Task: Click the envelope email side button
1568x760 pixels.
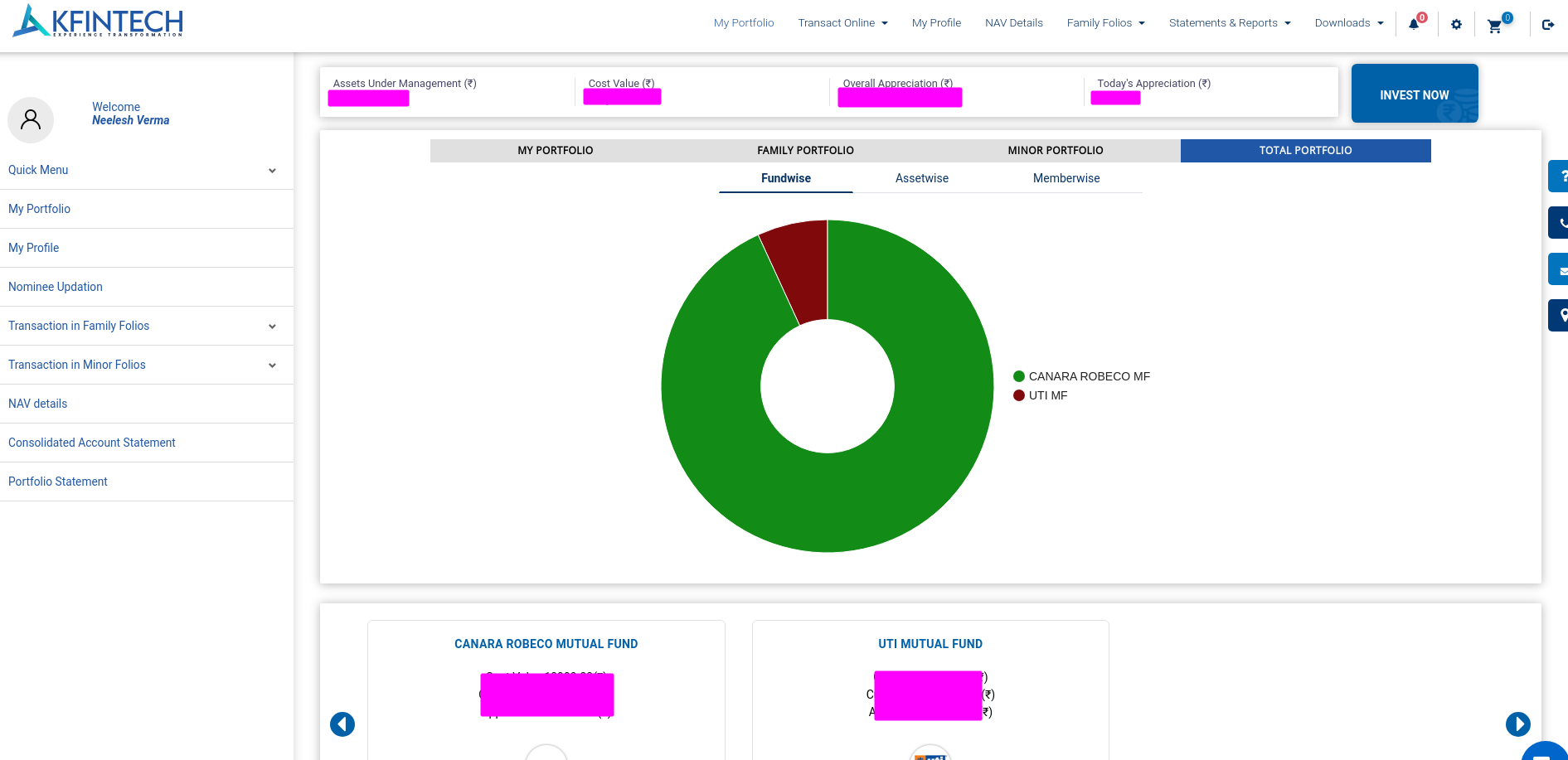Action: coord(1559,269)
